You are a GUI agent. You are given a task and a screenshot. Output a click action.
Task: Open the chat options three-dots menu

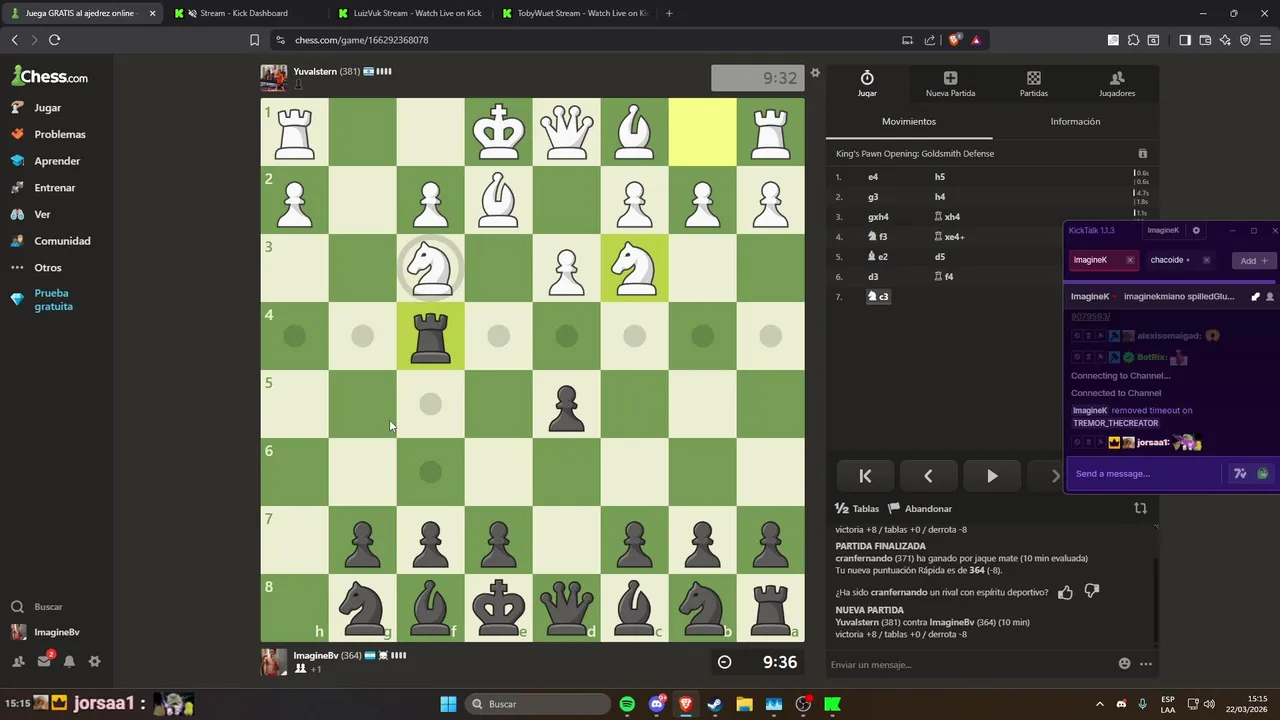click(x=1146, y=664)
